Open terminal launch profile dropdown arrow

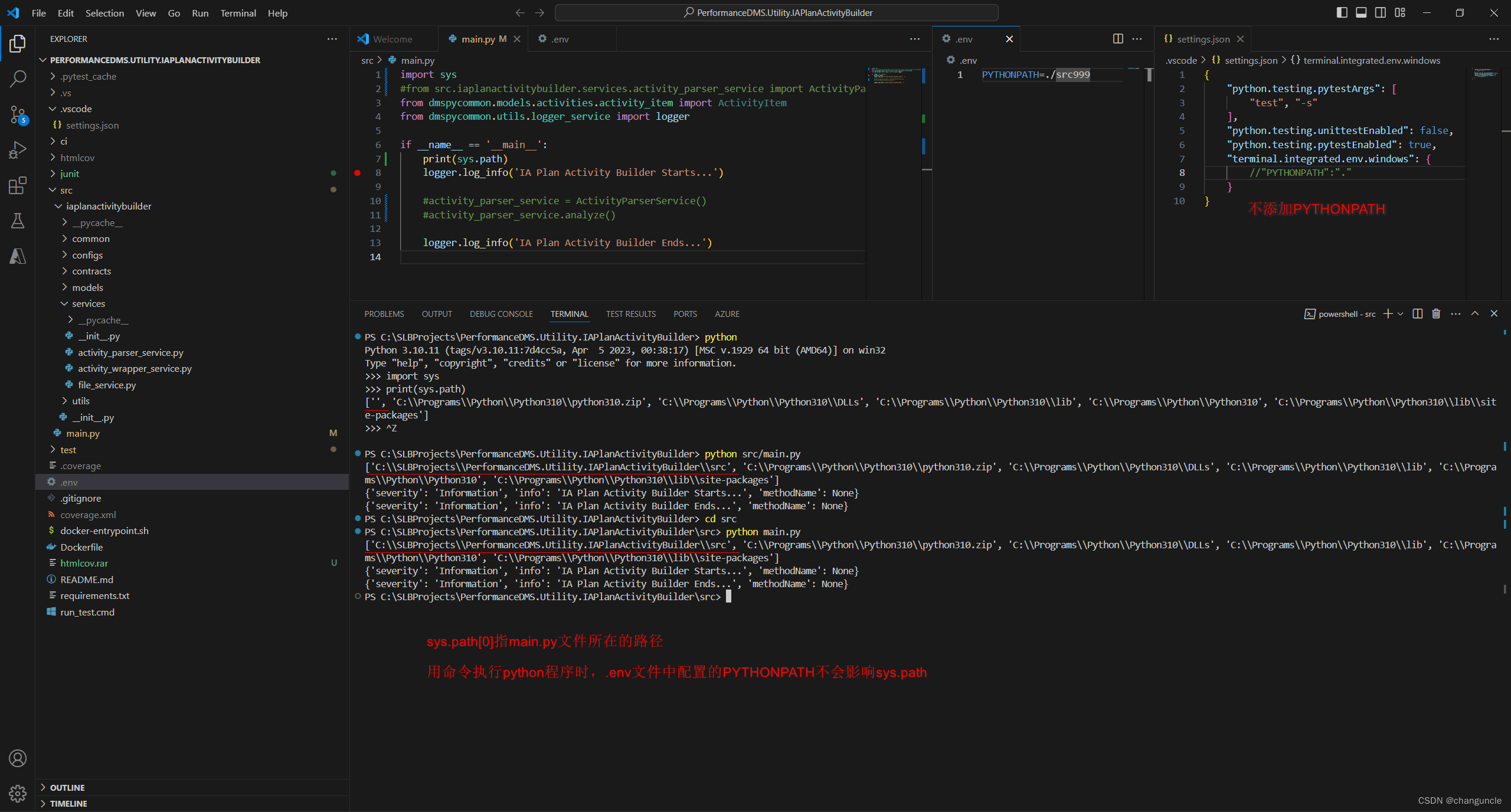[x=1400, y=314]
